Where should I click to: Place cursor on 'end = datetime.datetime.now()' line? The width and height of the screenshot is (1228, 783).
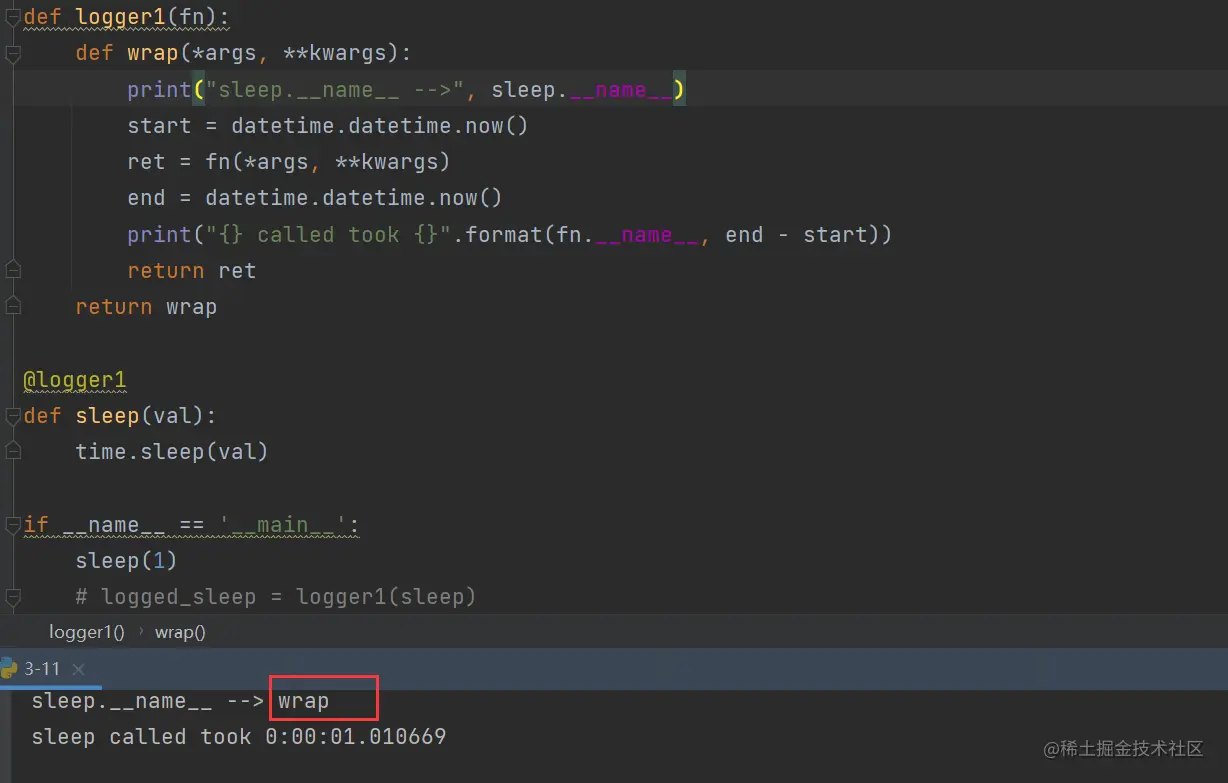315,198
